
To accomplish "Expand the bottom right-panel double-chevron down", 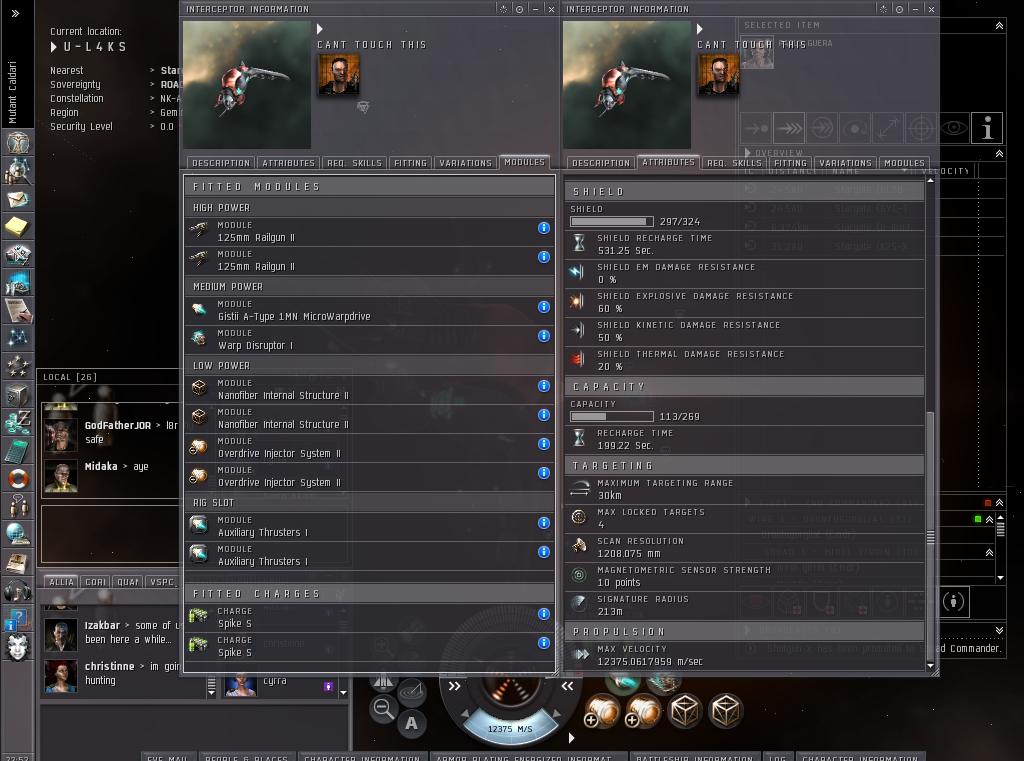I will click(x=999, y=630).
